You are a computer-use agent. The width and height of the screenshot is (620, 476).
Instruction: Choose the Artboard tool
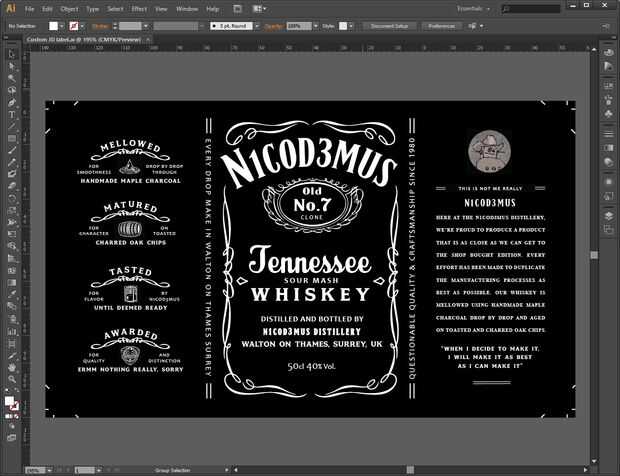coord(12,344)
